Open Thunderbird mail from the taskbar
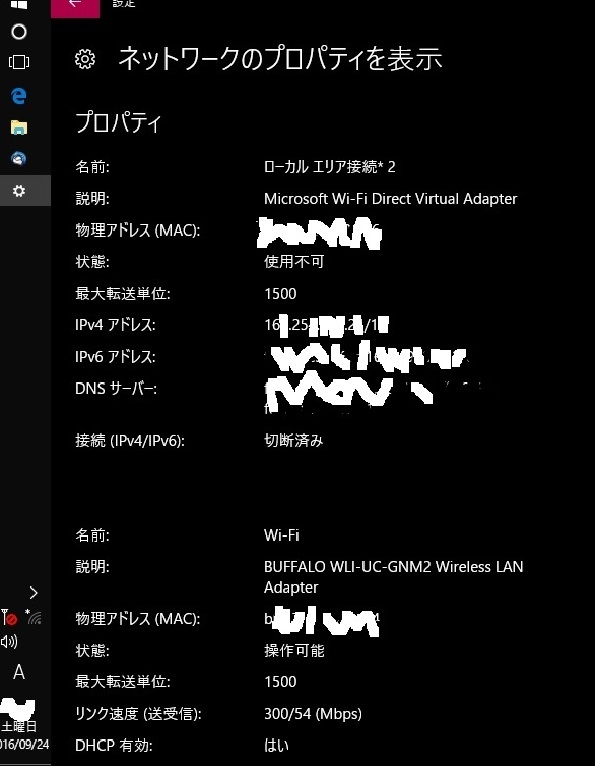595x766 pixels. 19,159
